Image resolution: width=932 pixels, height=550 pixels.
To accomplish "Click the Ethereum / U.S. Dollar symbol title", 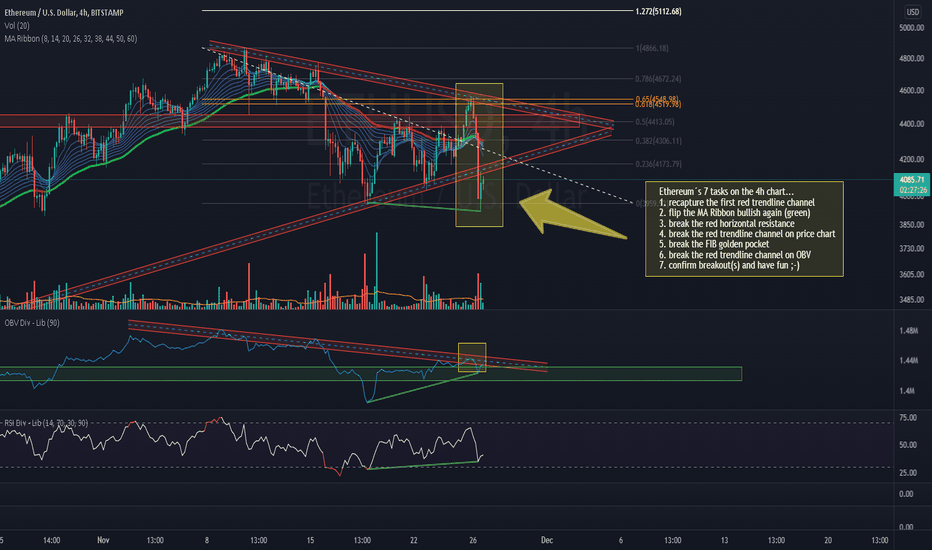I will tap(64, 12).
